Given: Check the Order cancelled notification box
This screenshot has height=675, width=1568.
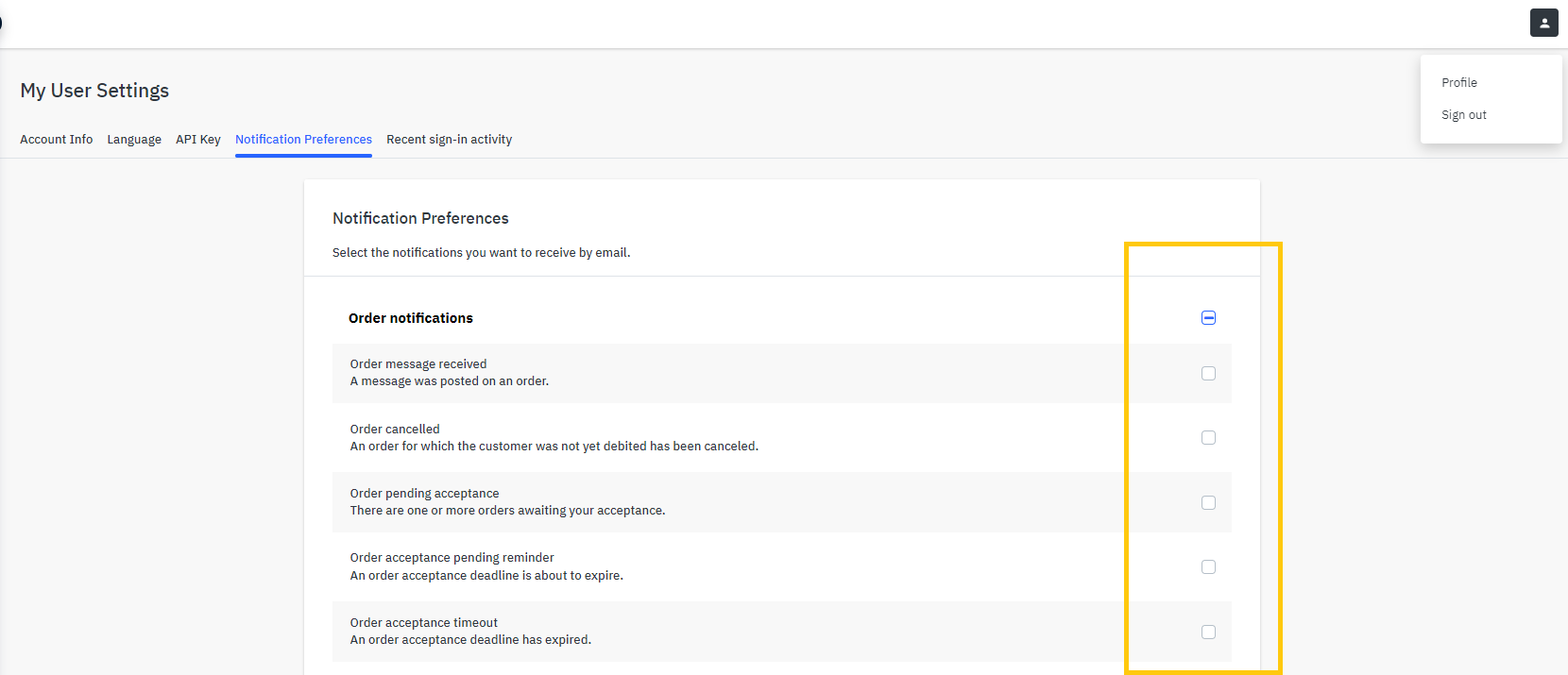Looking at the screenshot, I should (1208, 438).
